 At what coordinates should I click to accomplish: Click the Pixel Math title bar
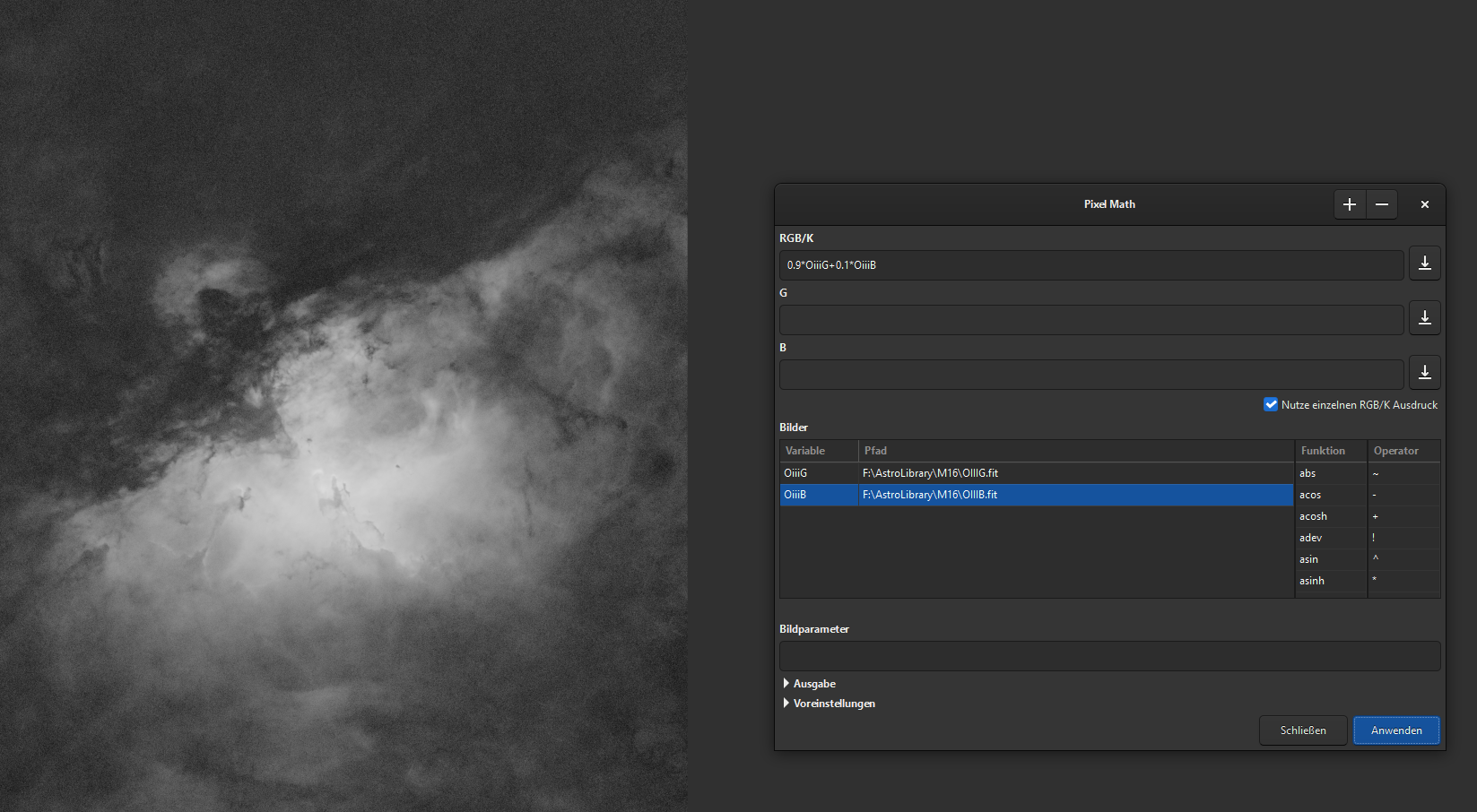[1109, 204]
